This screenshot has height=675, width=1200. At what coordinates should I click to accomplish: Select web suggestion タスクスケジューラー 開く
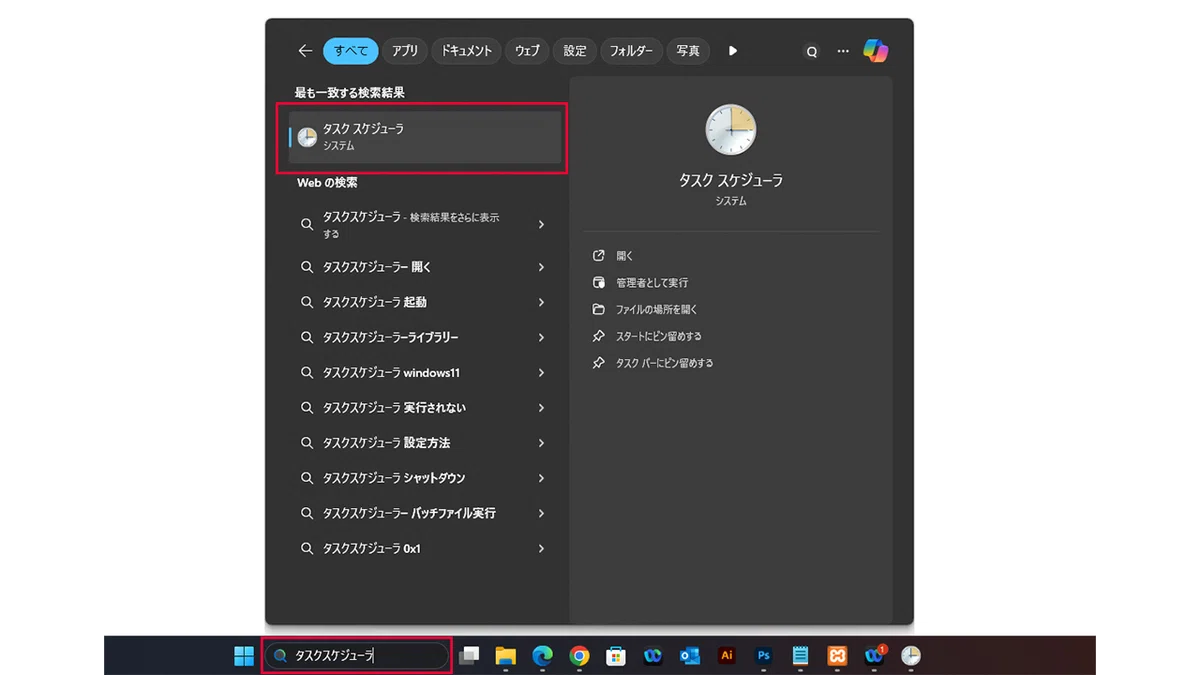pyautogui.click(x=425, y=267)
